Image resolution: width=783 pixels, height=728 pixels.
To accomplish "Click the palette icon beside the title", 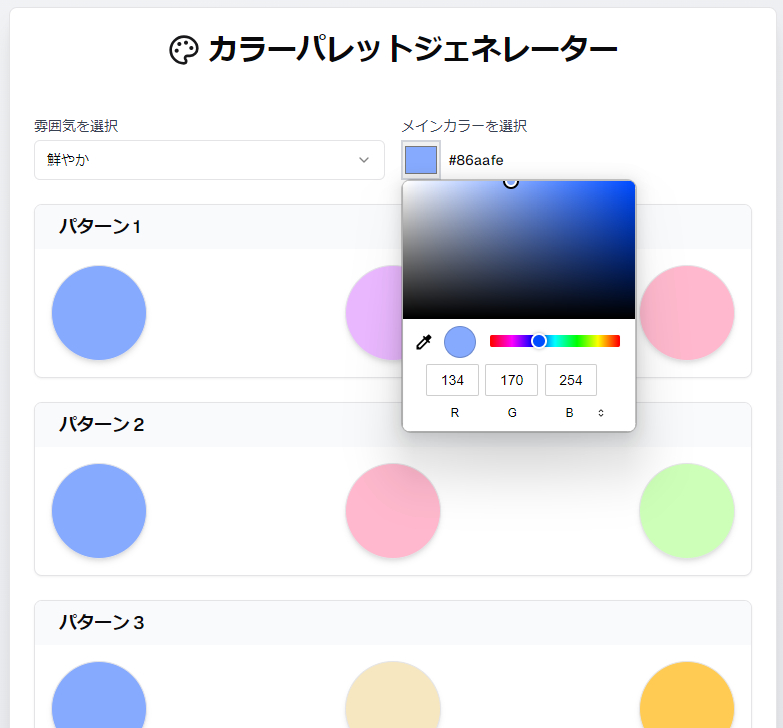I will tap(184, 50).
